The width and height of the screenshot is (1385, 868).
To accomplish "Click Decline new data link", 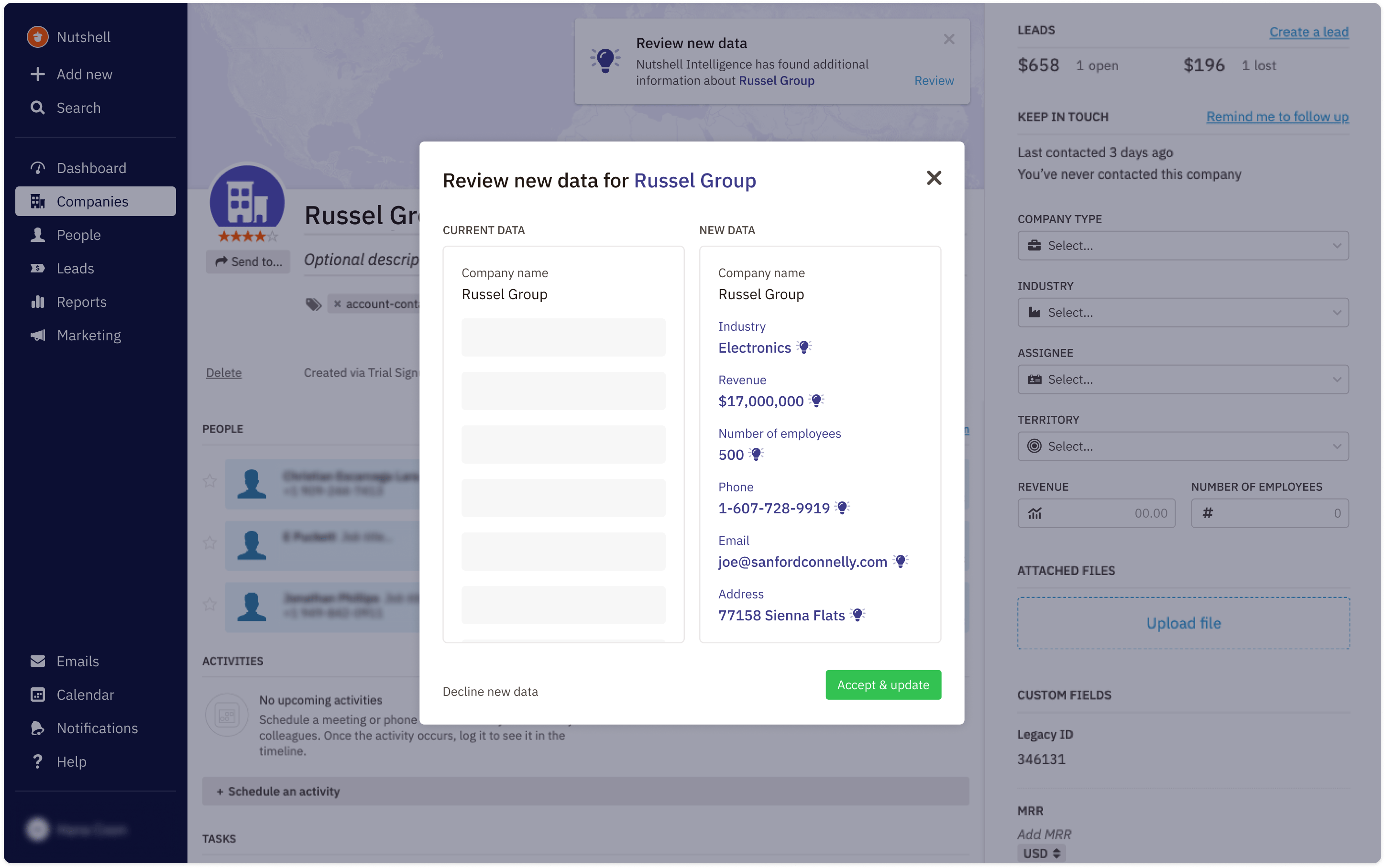I will 490,691.
